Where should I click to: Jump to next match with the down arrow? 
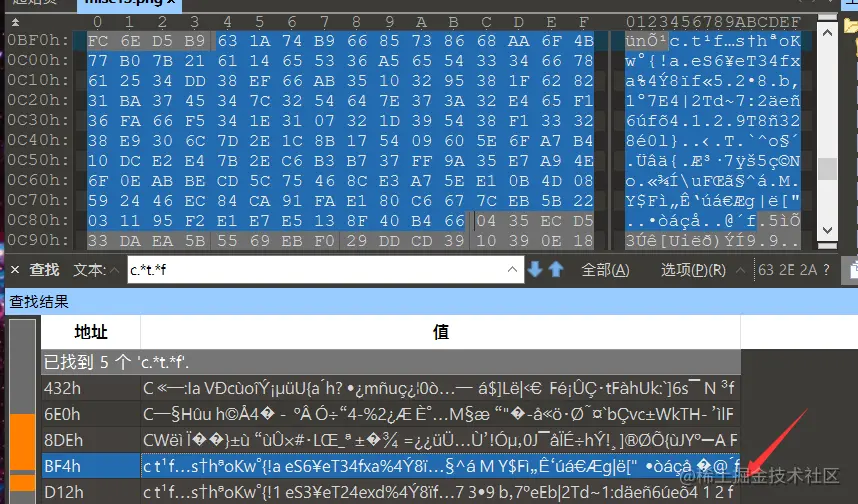(x=535, y=269)
